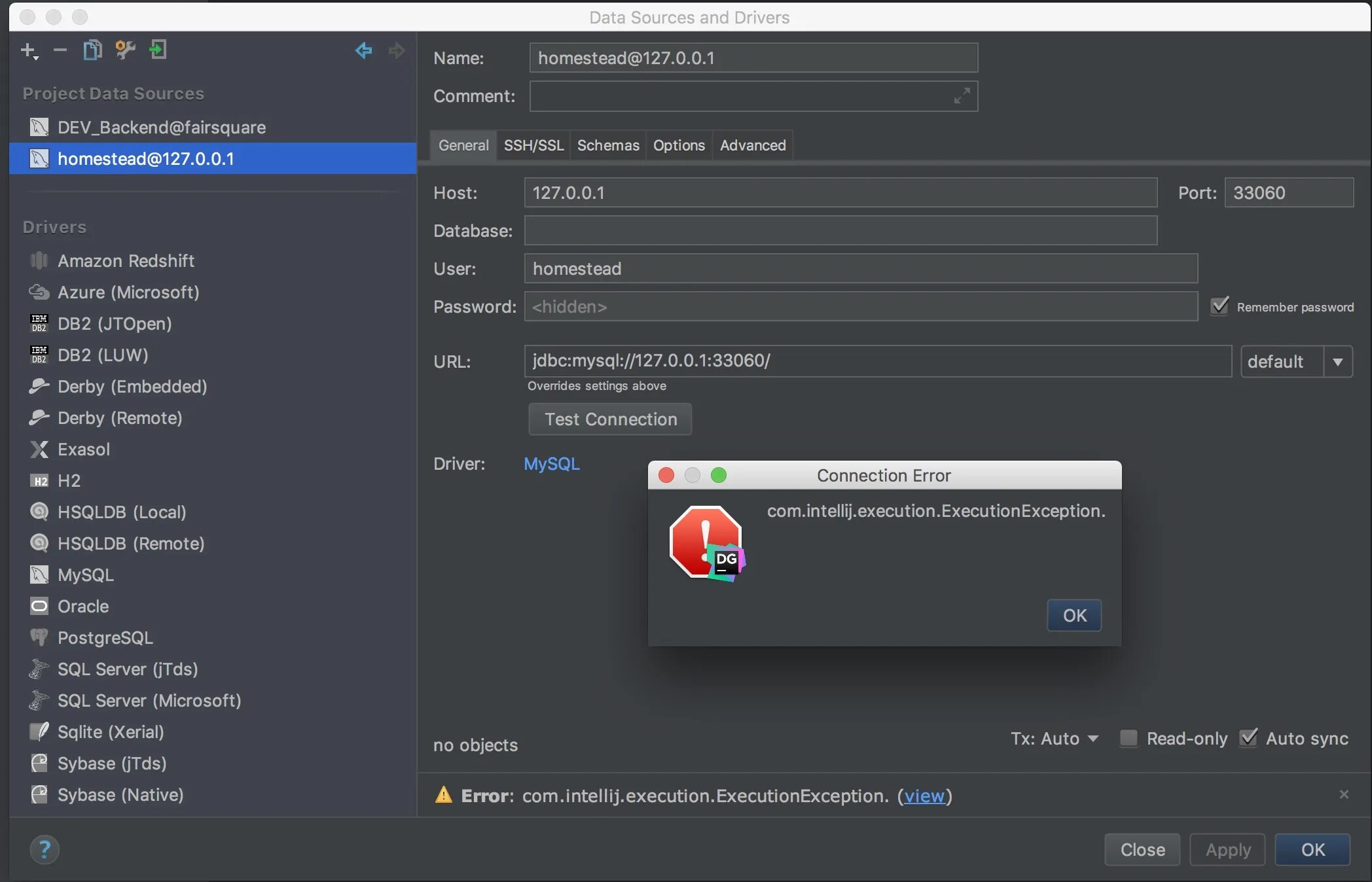Click the add data source plus icon
The height and width of the screenshot is (882, 1372).
click(27, 50)
